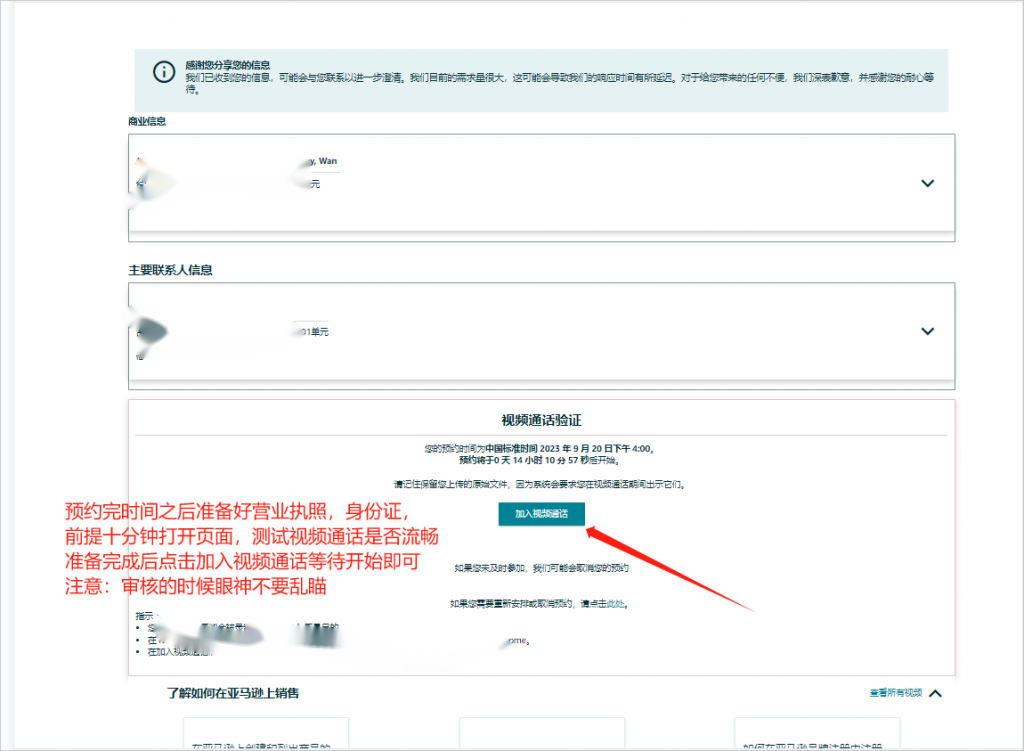This screenshot has height=751, width=1024.
Task: Click the 商业信息 section label
Action: pyautogui.click(x=147, y=121)
